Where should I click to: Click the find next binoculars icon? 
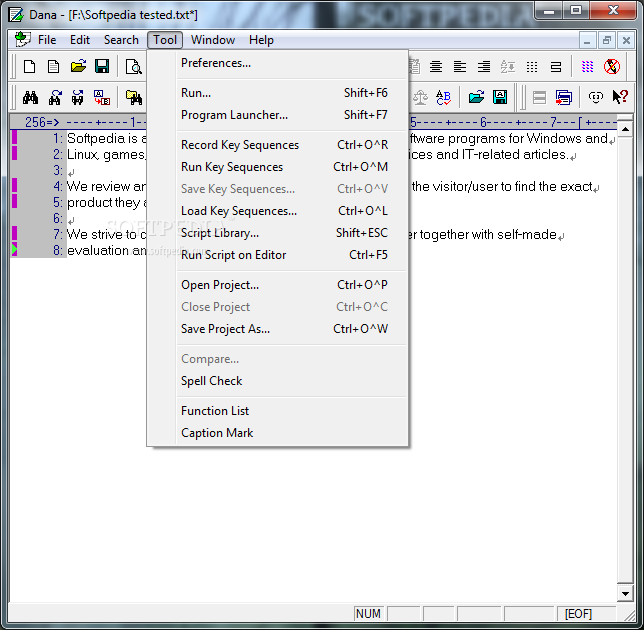55,97
